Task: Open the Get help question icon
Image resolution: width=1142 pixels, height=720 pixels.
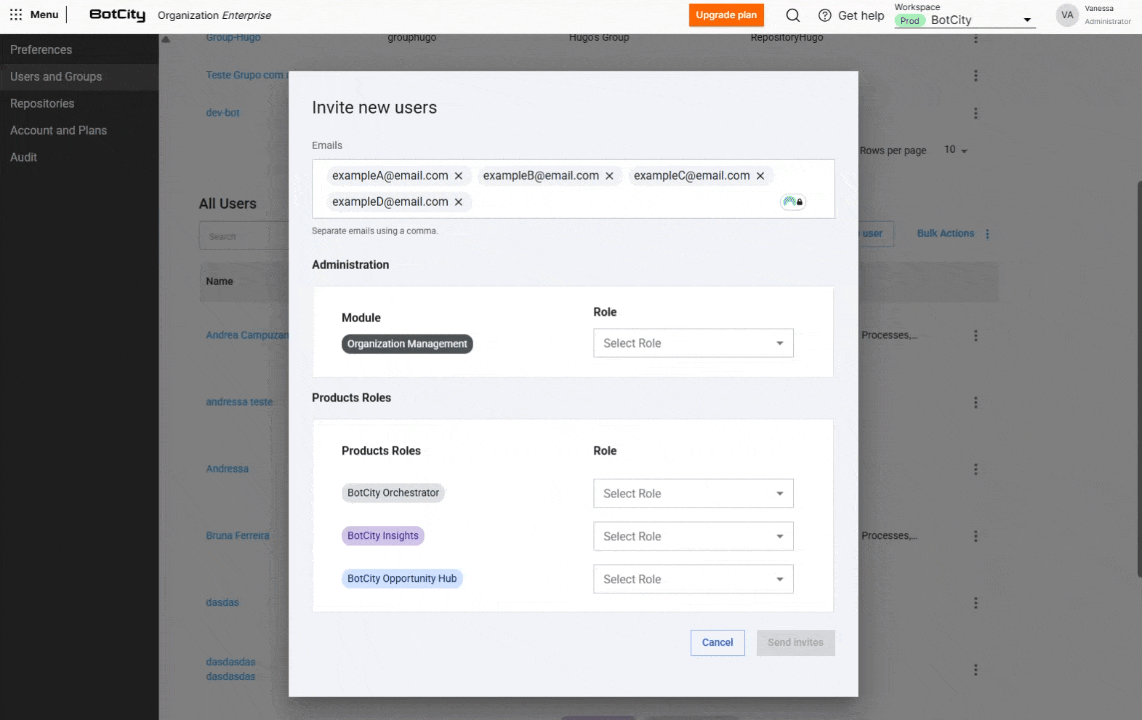Action: click(825, 15)
